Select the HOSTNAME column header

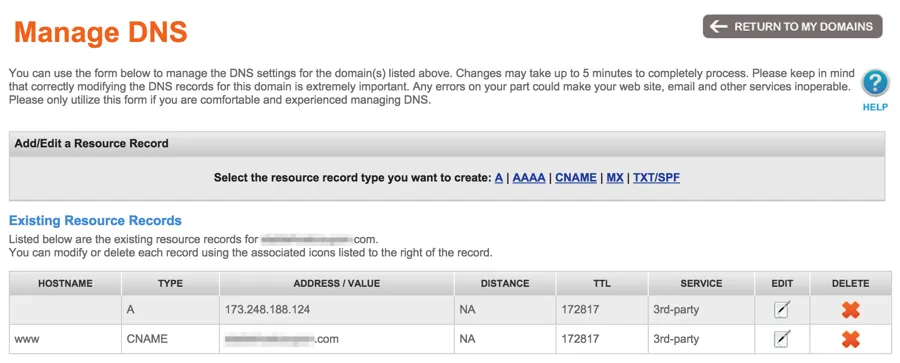point(65,284)
